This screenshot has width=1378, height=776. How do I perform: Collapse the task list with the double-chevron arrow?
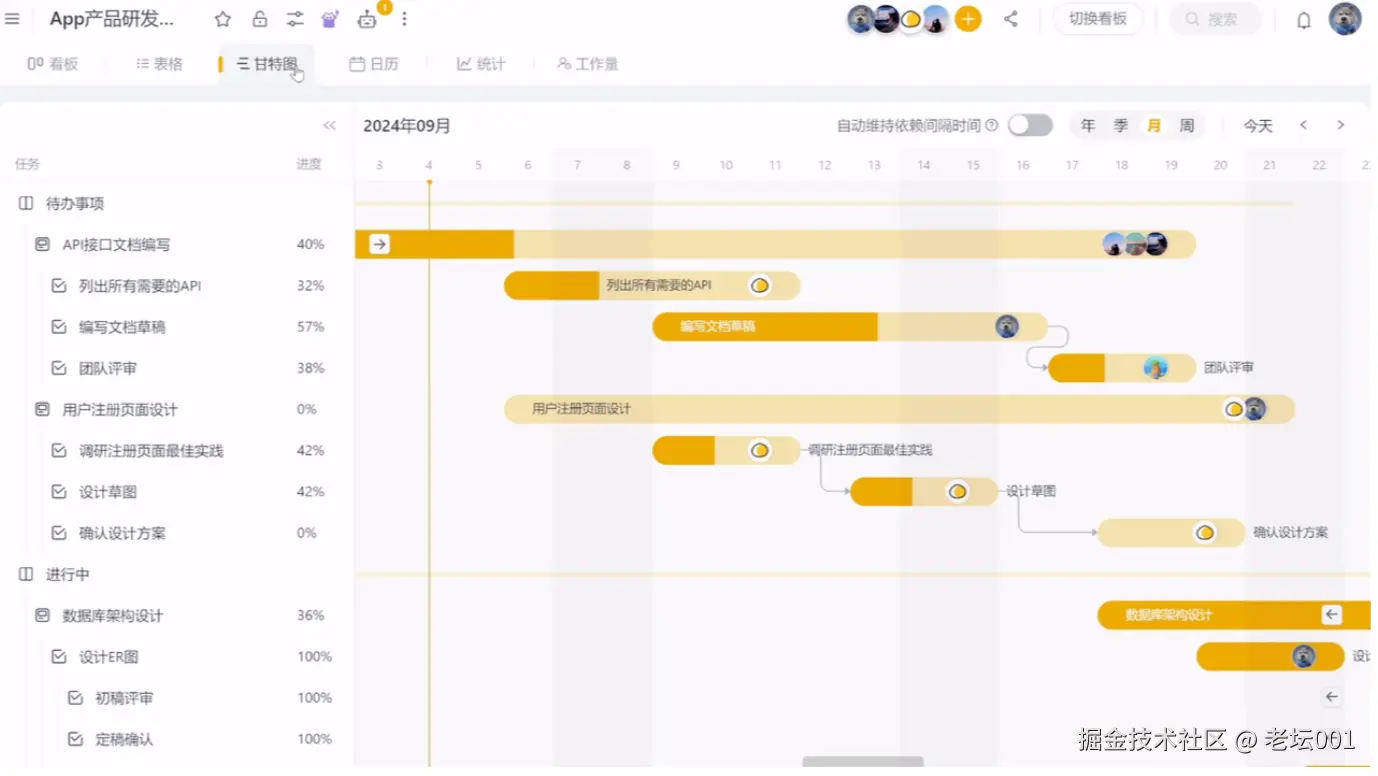[x=329, y=125]
